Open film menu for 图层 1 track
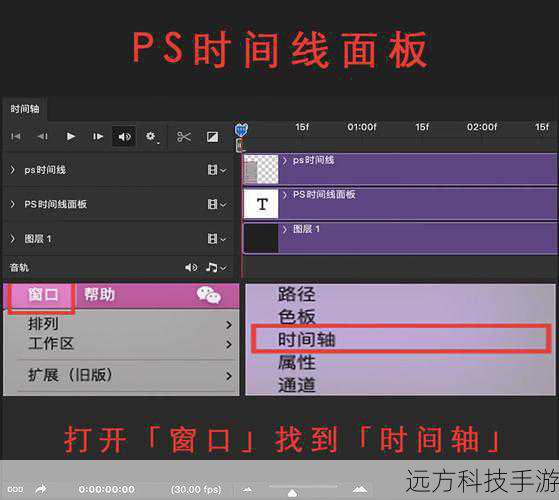 pyautogui.click(x=217, y=239)
